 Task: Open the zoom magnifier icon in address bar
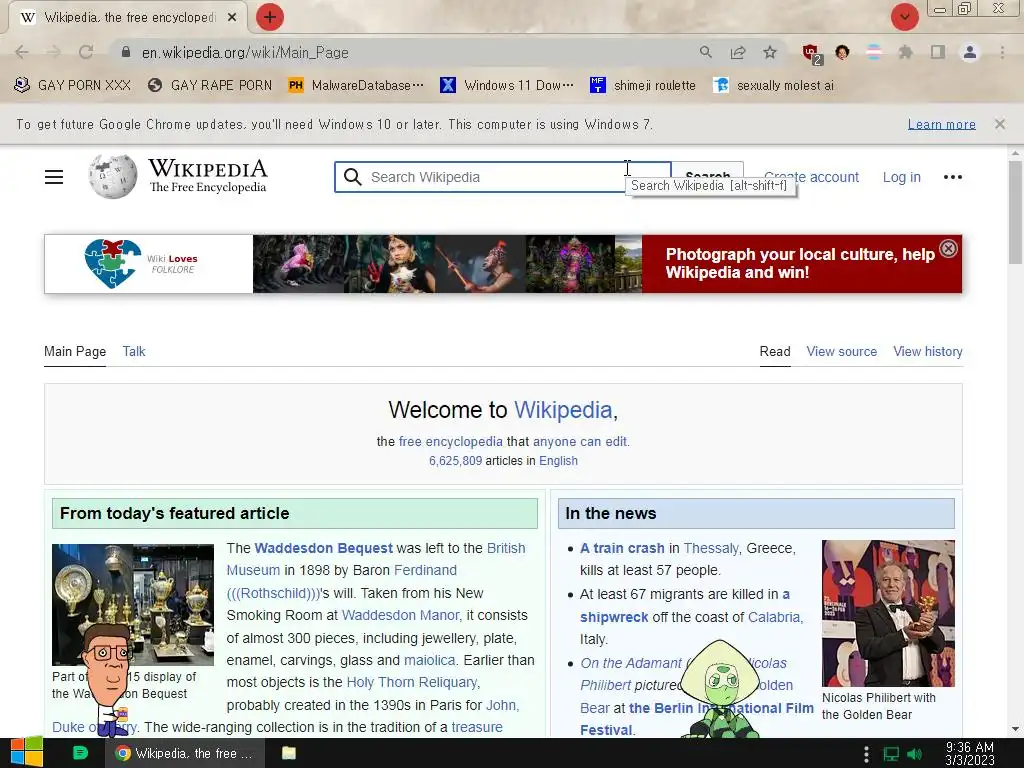(705, 52)
